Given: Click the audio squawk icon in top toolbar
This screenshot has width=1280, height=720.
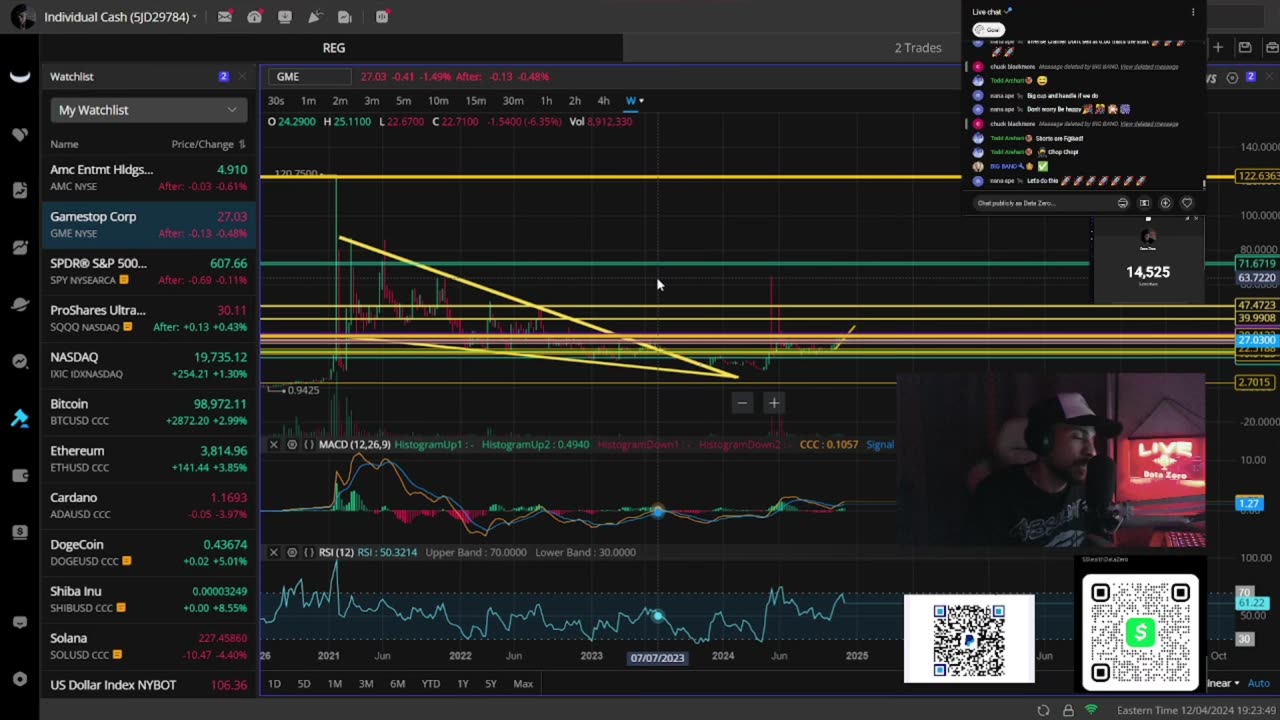Looking at the screenshot, I should [x=383, y=17].
